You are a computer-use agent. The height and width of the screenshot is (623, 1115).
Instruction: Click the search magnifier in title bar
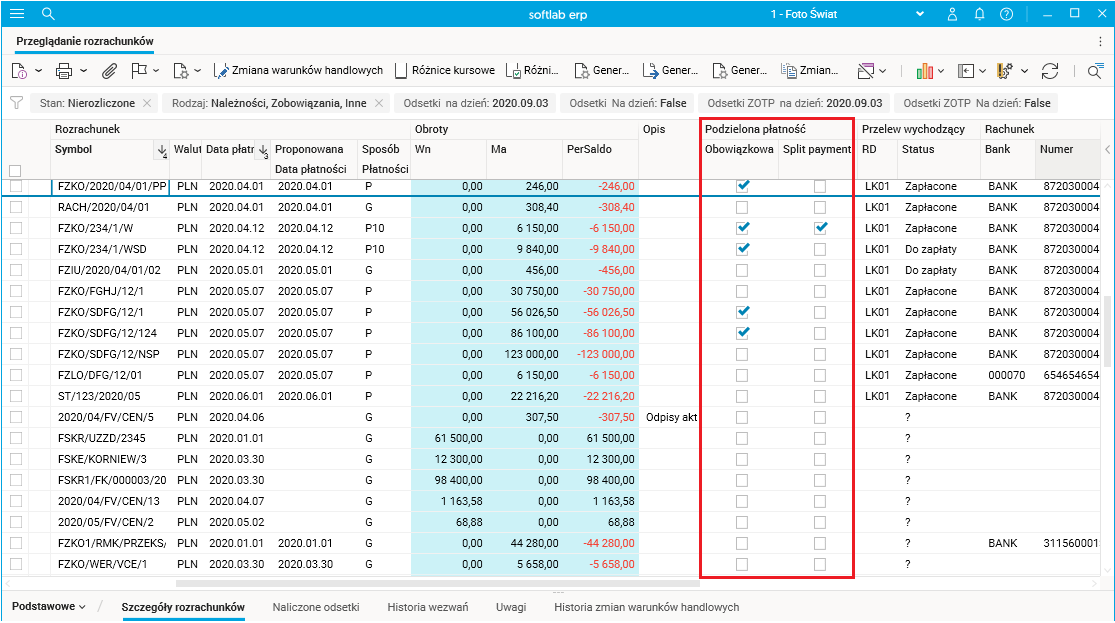tap(48, 14)
